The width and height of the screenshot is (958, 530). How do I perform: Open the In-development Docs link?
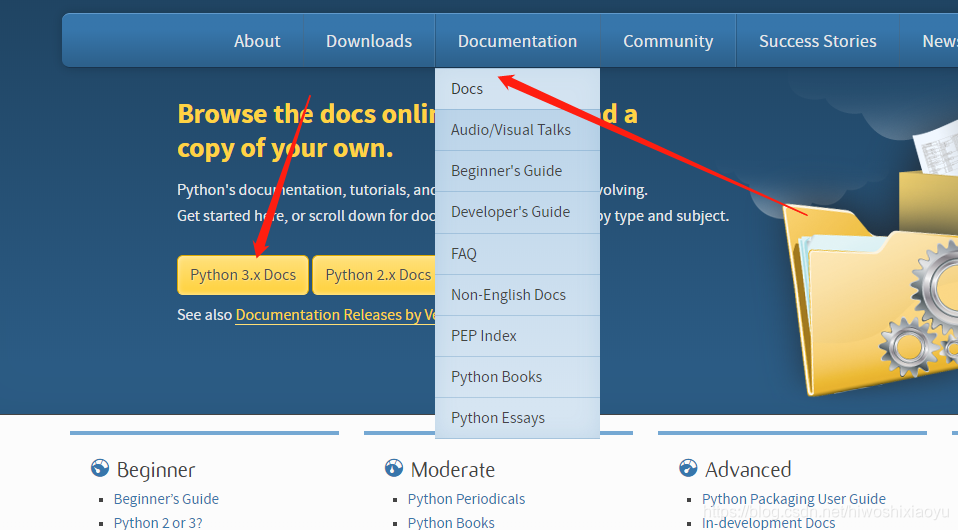(x=768, y=523)
